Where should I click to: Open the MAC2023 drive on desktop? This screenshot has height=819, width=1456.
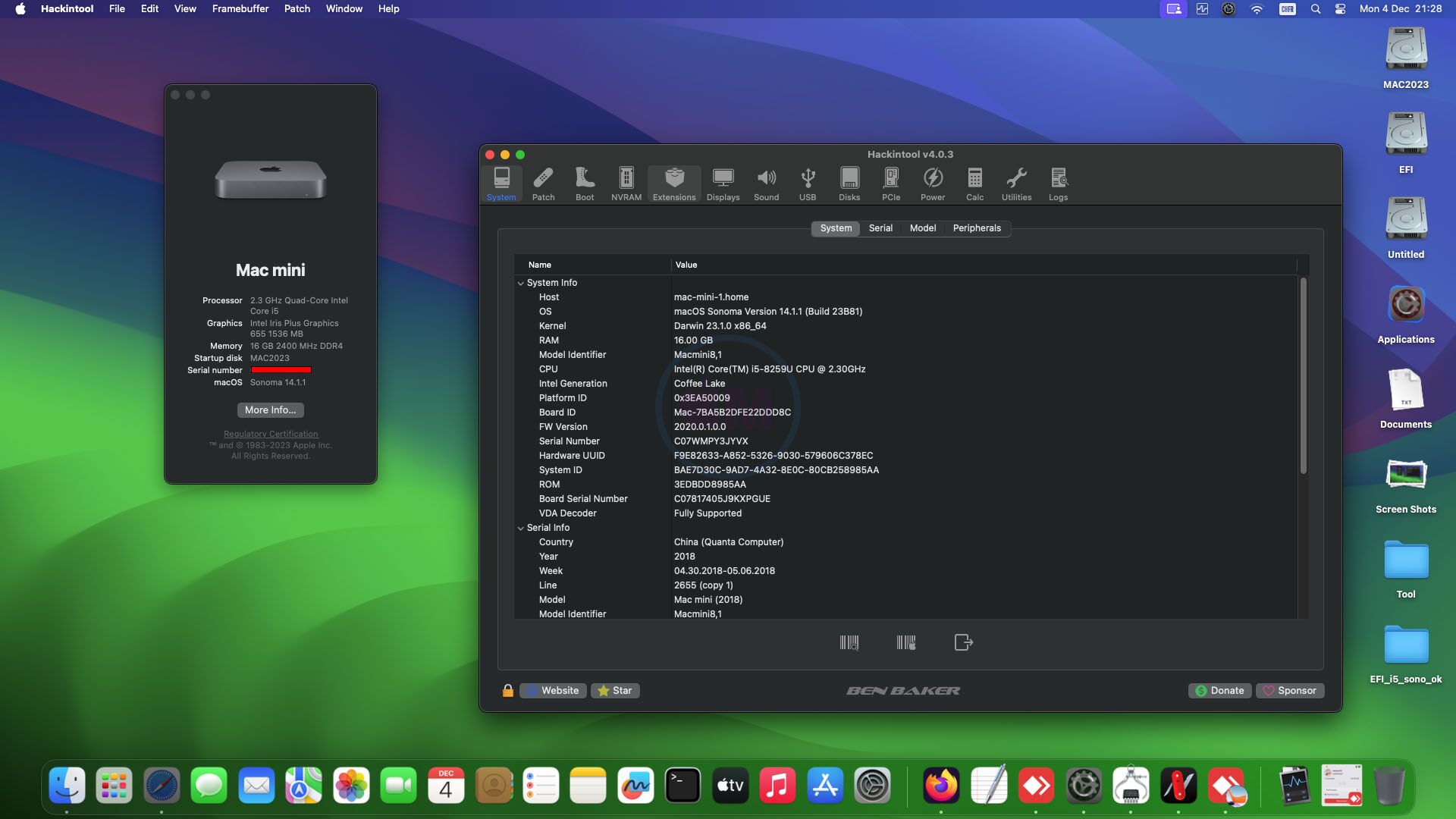(1406, 58)
